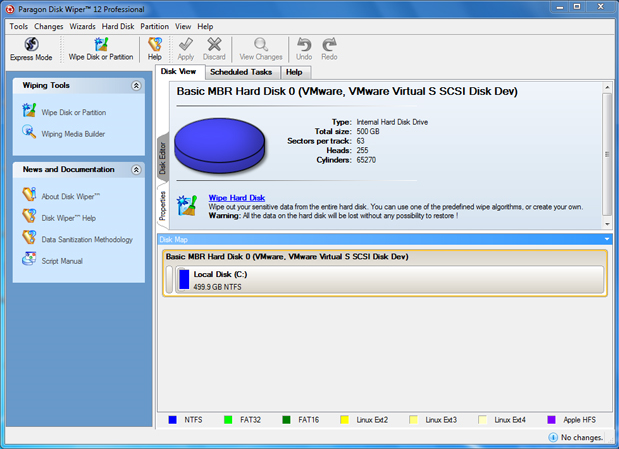The height and width of the screenshot is (449, 619).
Task: Open the Partition menu
Action: 154,26
